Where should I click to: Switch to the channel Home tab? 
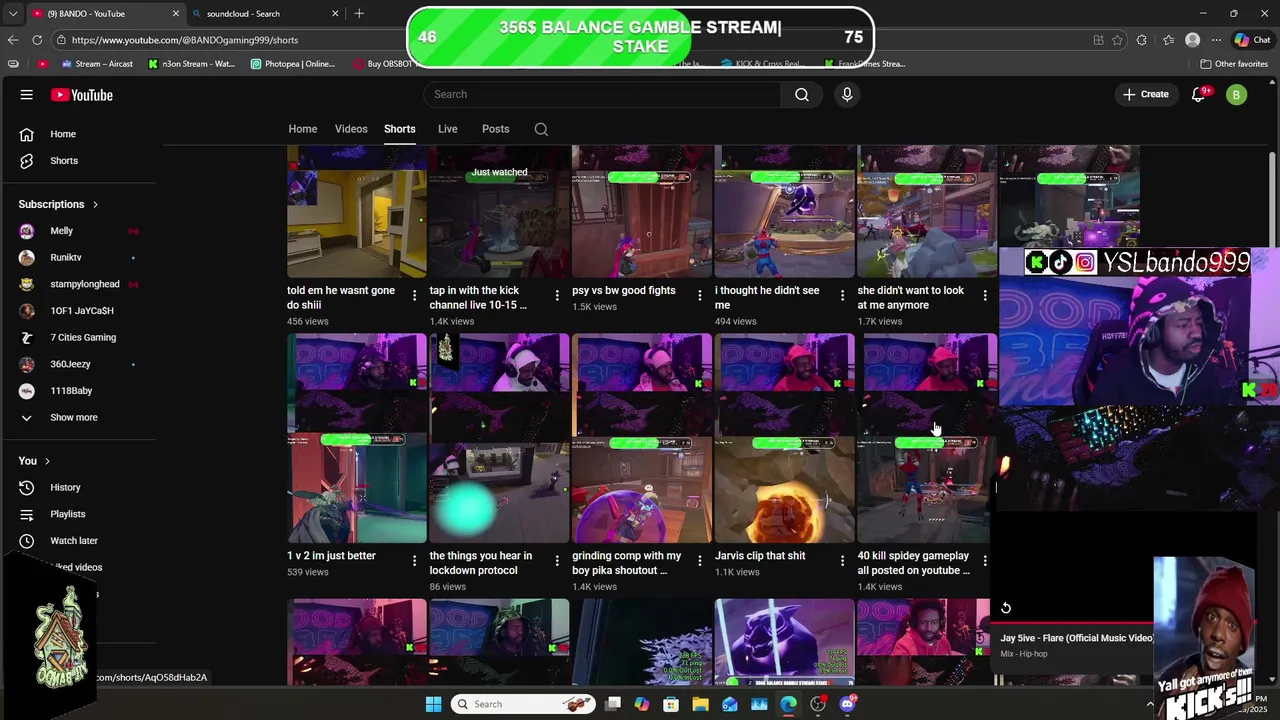click(303, 129)
